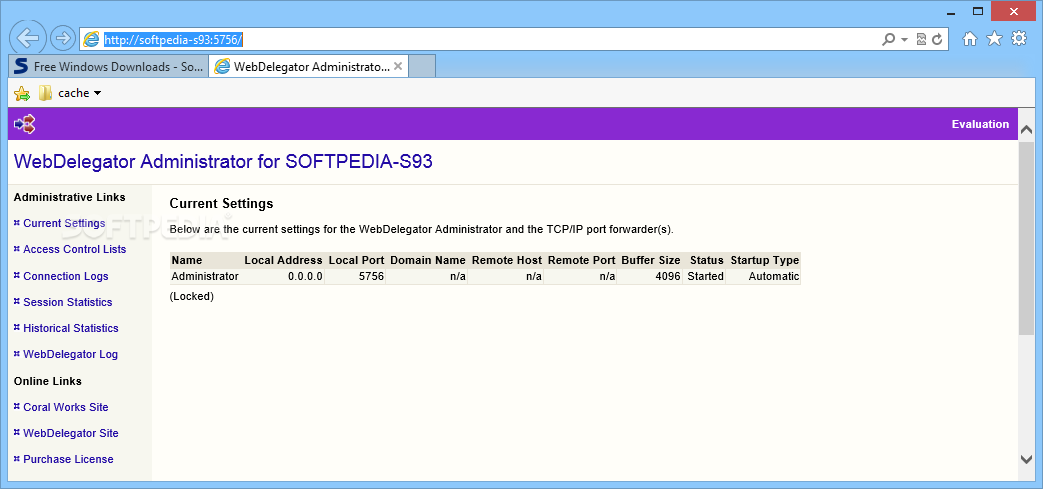This screenshot has height=489, width=1043.
Task: Close the WebDelegator Administrator tab
Action: click(x=398, y=67)
